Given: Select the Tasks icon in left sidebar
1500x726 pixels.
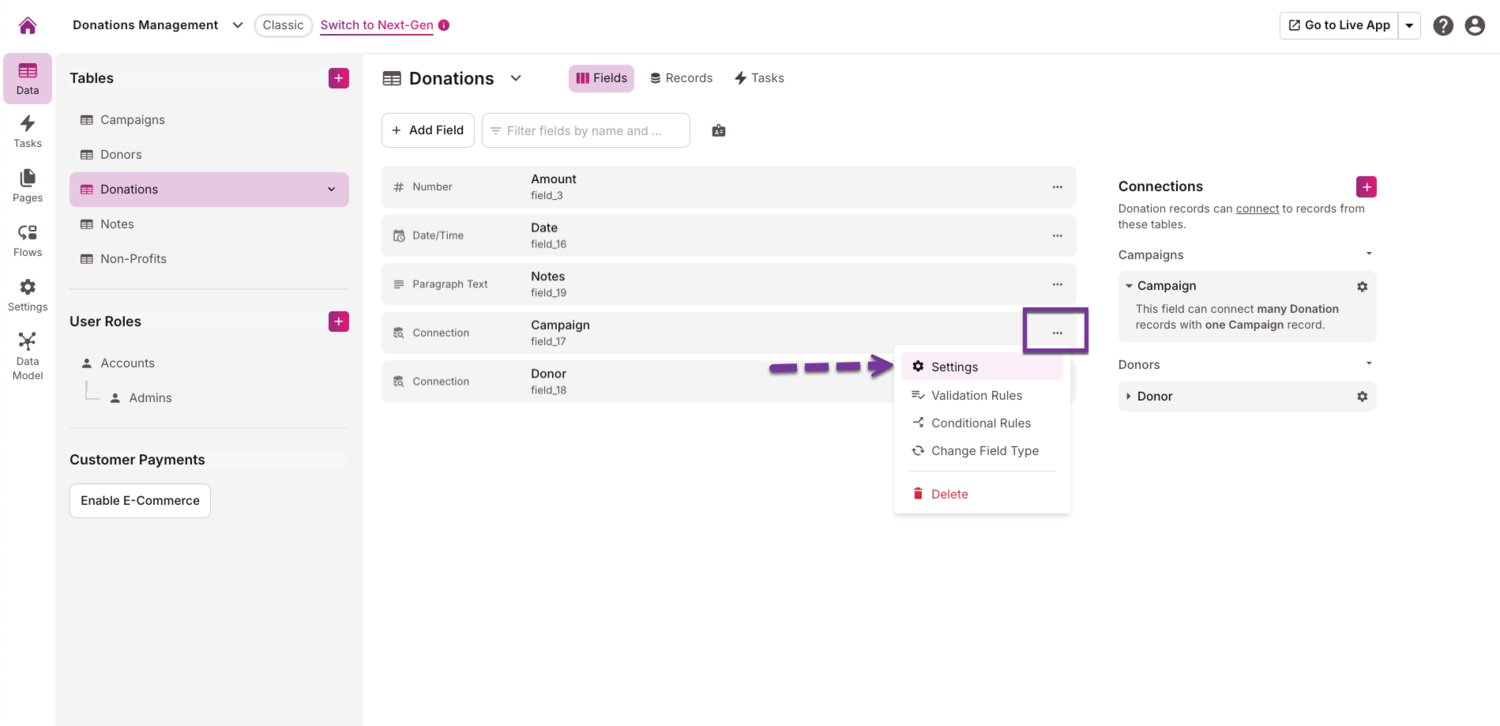Looking at the screenshot, I should (27, 131).
